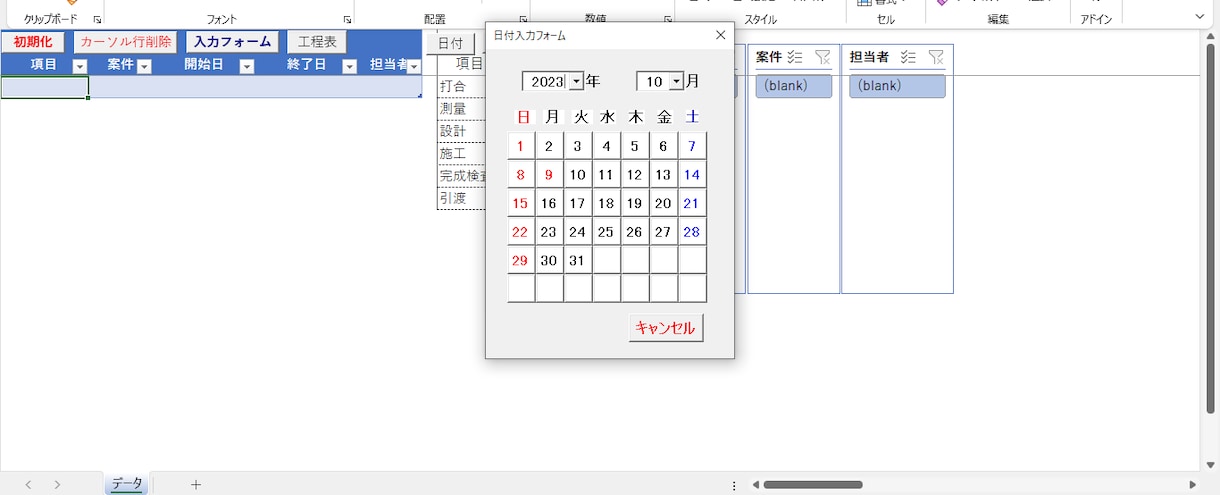Open the 数値 group dialog launcher

(x=667, y=19)
